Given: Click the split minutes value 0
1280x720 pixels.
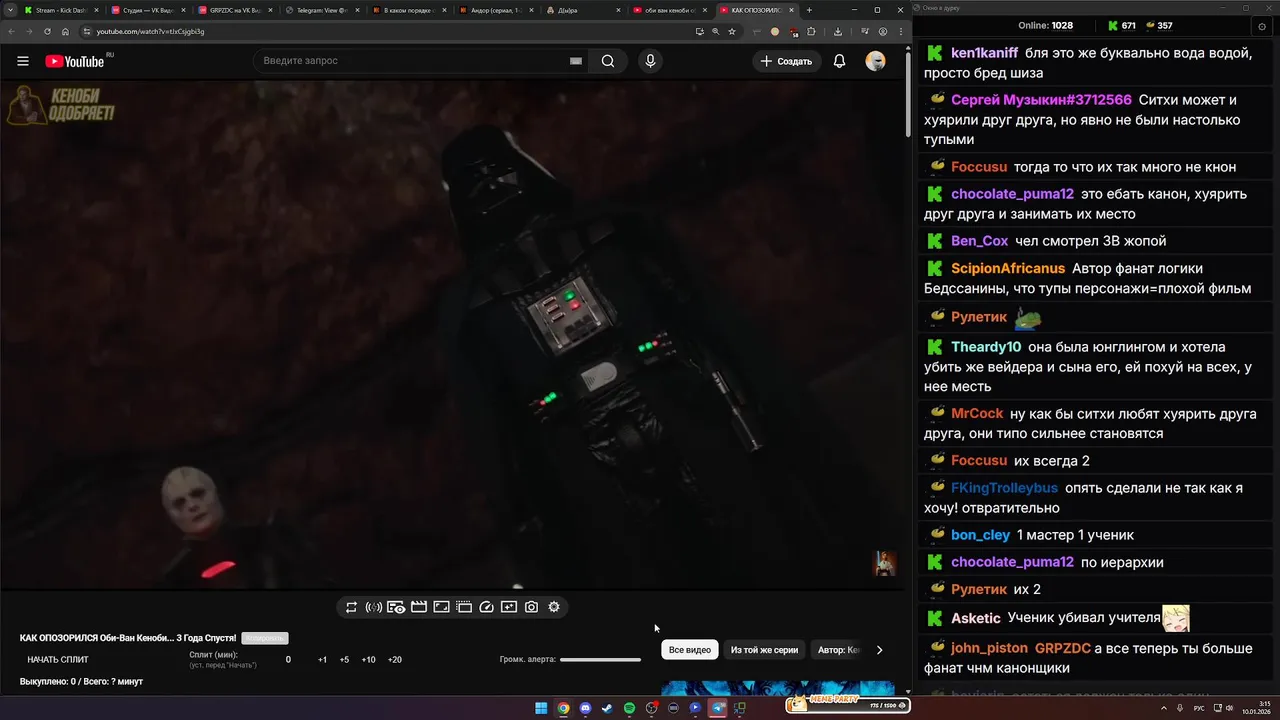Looking at the screenshot, I should [288, 660].
